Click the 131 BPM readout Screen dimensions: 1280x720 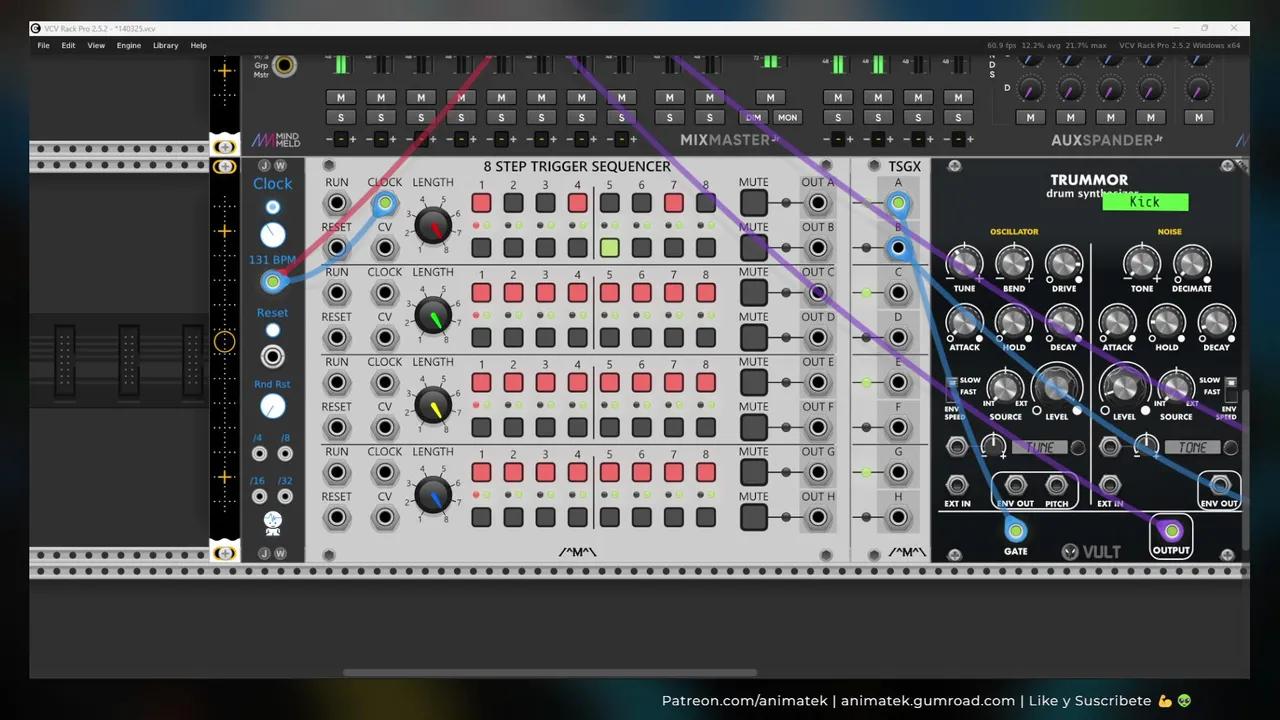(272, 260)
